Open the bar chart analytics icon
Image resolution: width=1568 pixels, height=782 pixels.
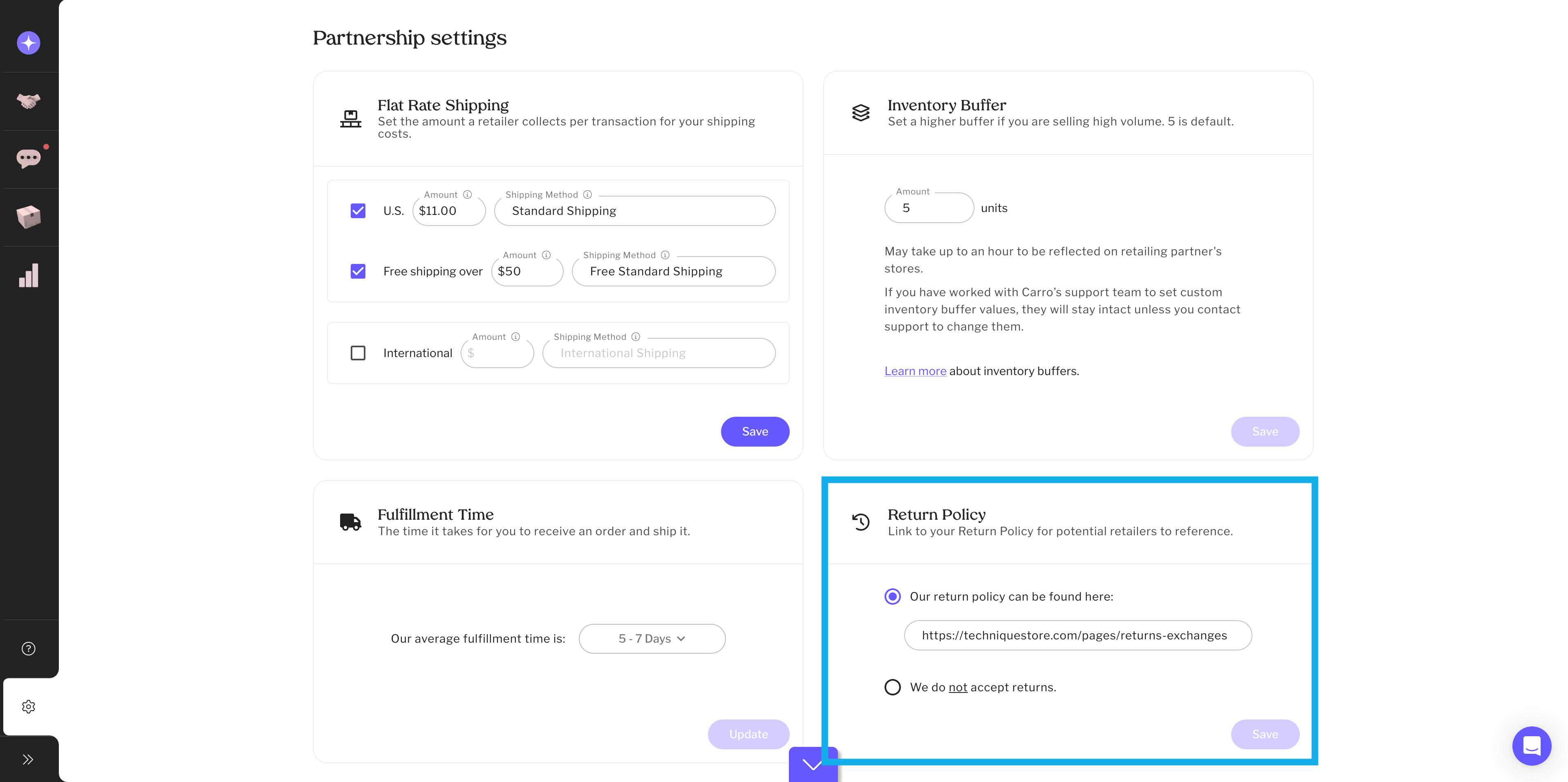click(x=29, y=275)
